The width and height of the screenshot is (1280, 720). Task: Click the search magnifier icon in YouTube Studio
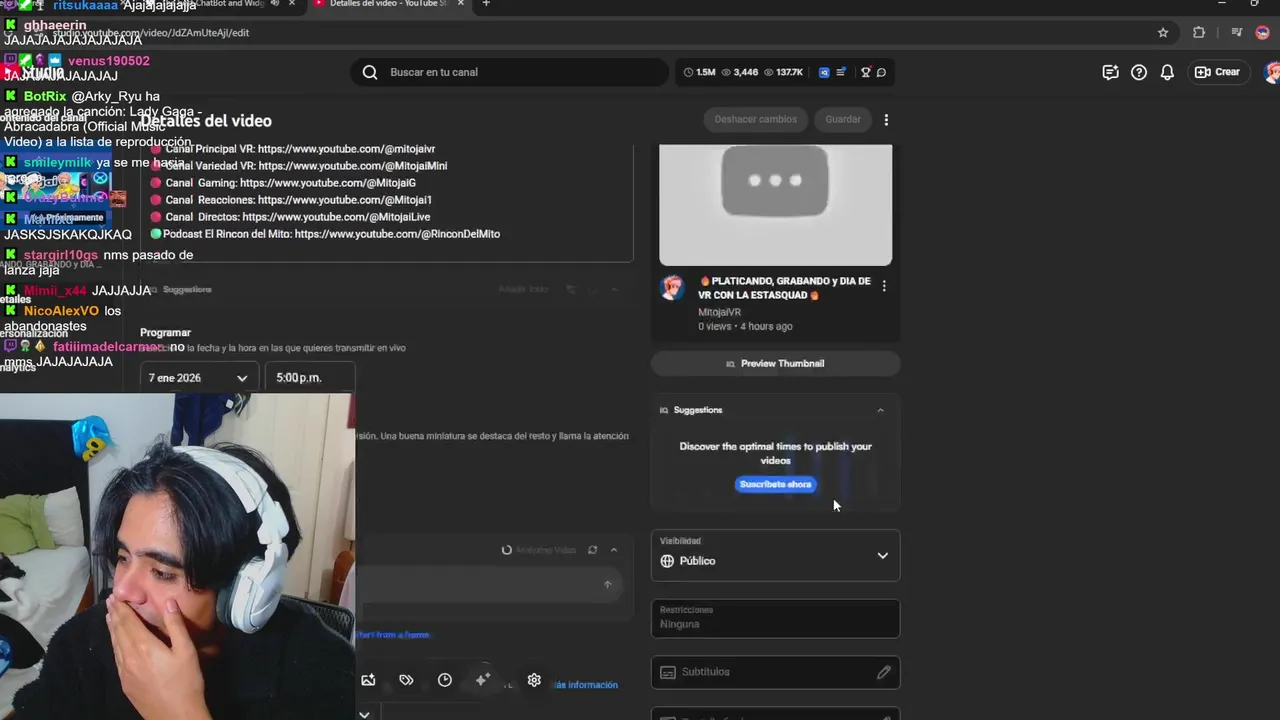tap(370, 72)
